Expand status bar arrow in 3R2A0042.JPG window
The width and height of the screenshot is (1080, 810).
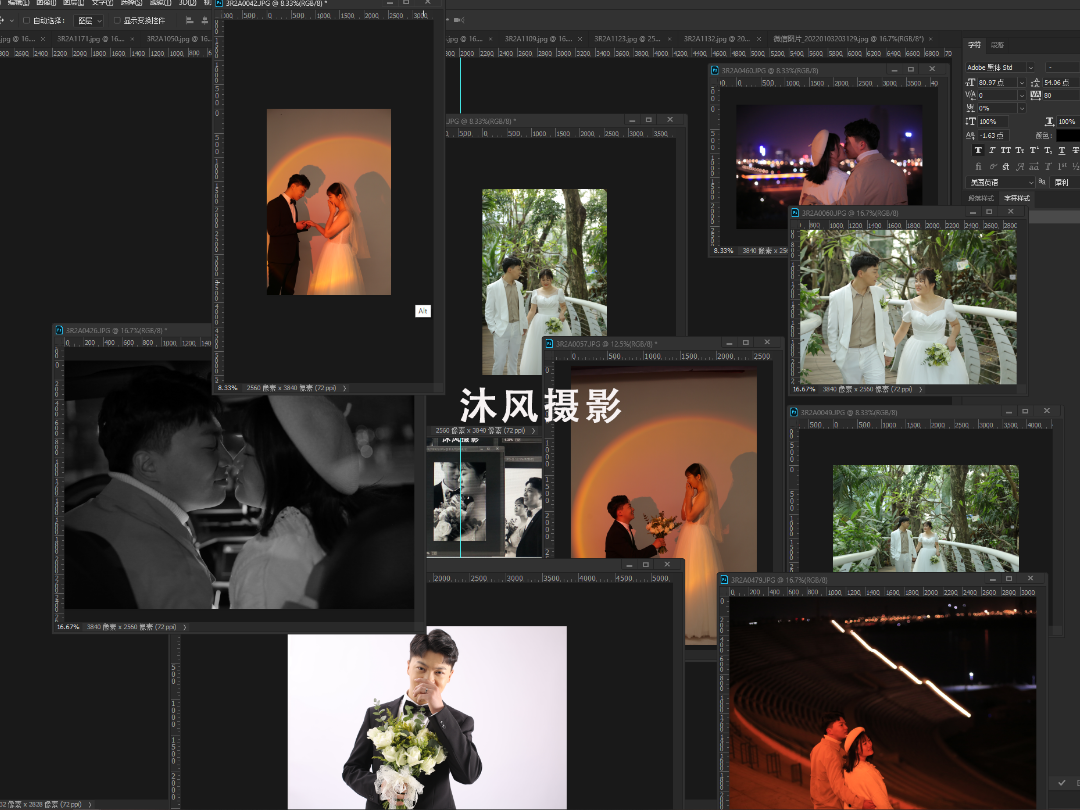click(x=344, y=388)
